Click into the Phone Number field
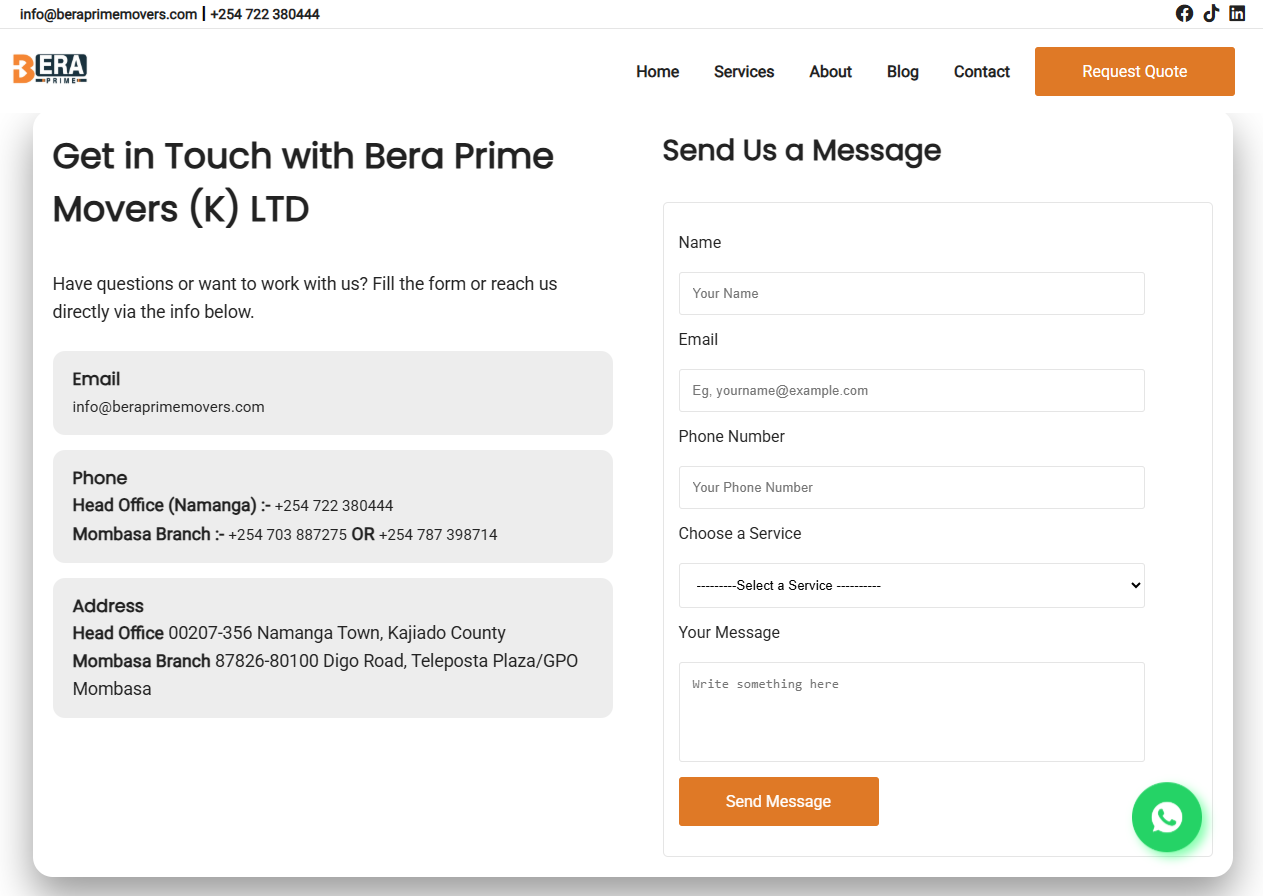The image size is (1263, 896). [911, 487]
